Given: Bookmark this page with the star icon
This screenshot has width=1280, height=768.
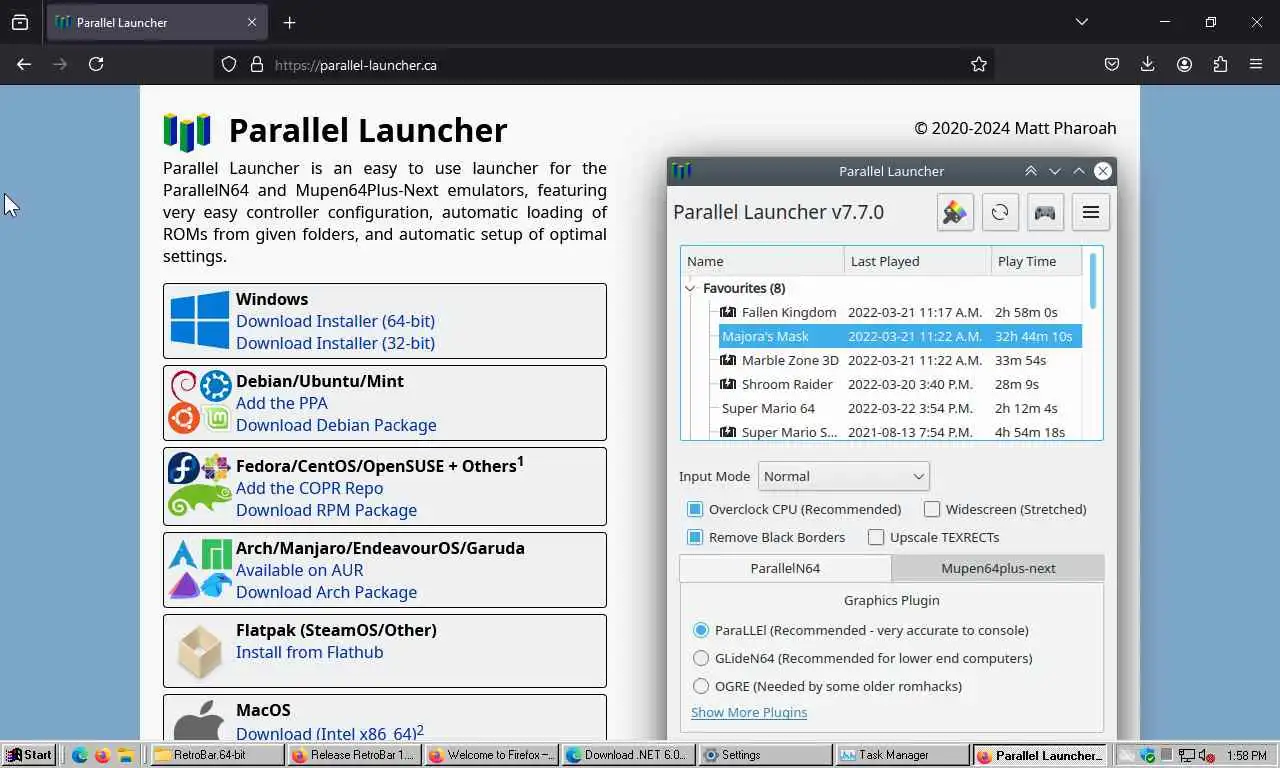Looking at the screenshot, I should pos(979,64).
